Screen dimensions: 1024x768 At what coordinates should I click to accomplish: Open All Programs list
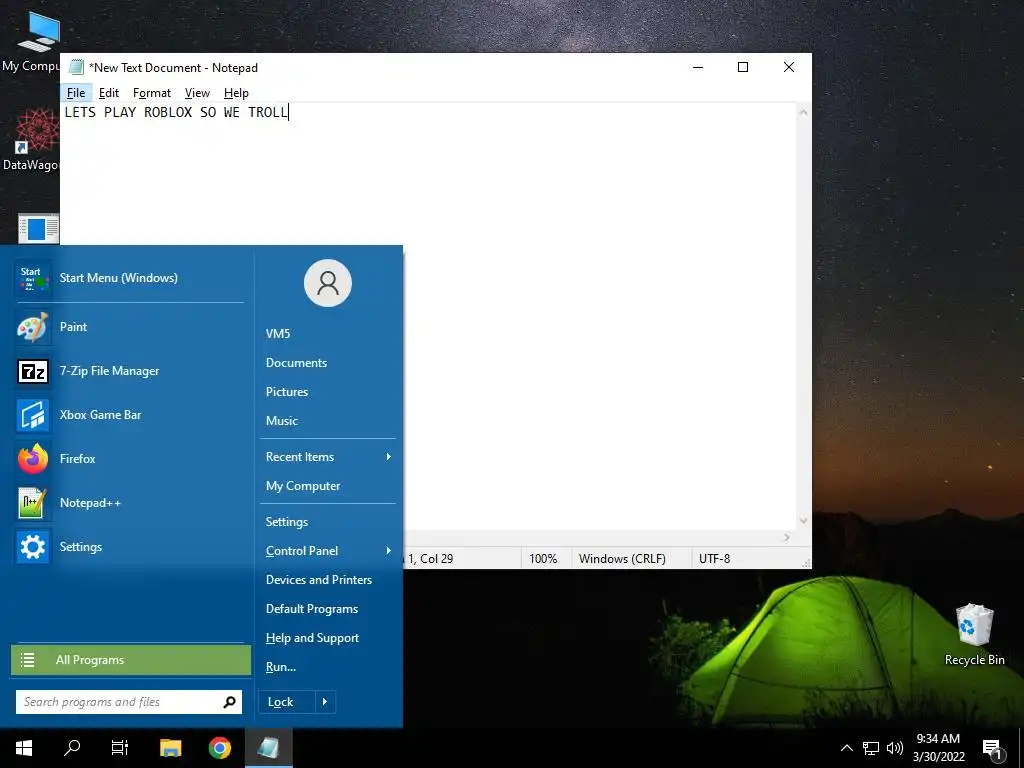click(x=131, y=660)
